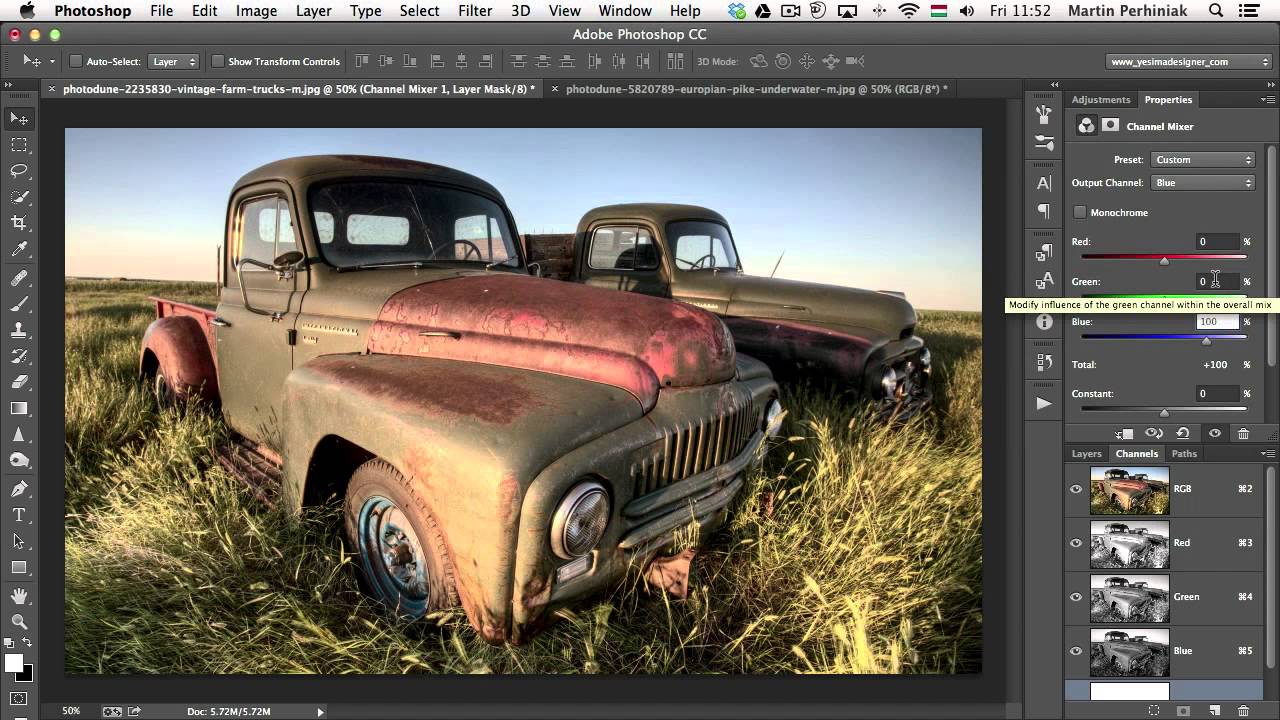Click the Red percentage input field
This screenshot has width=1280, height=720.
(1217, 242)
